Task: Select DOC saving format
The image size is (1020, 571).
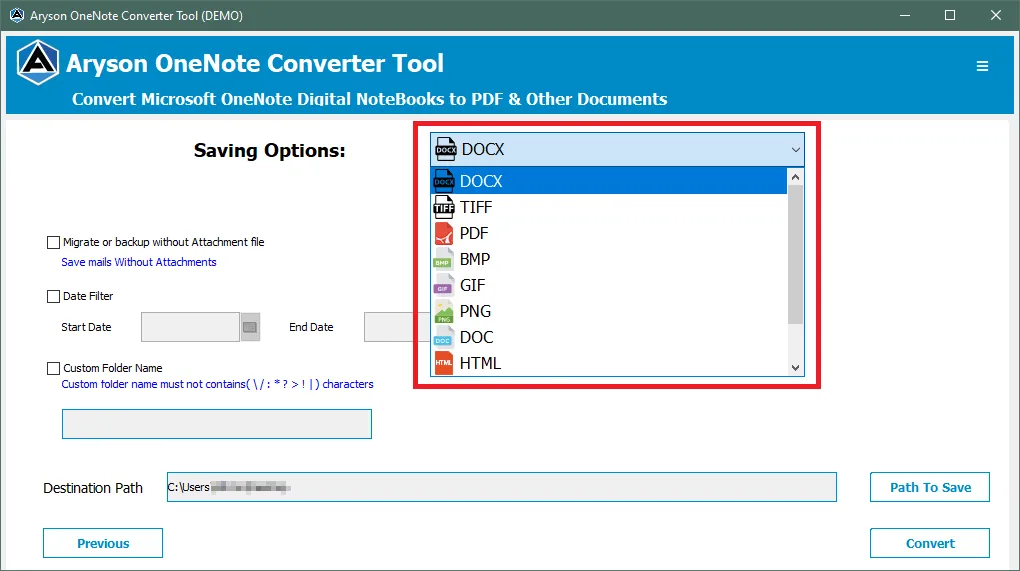Action: 609,337
